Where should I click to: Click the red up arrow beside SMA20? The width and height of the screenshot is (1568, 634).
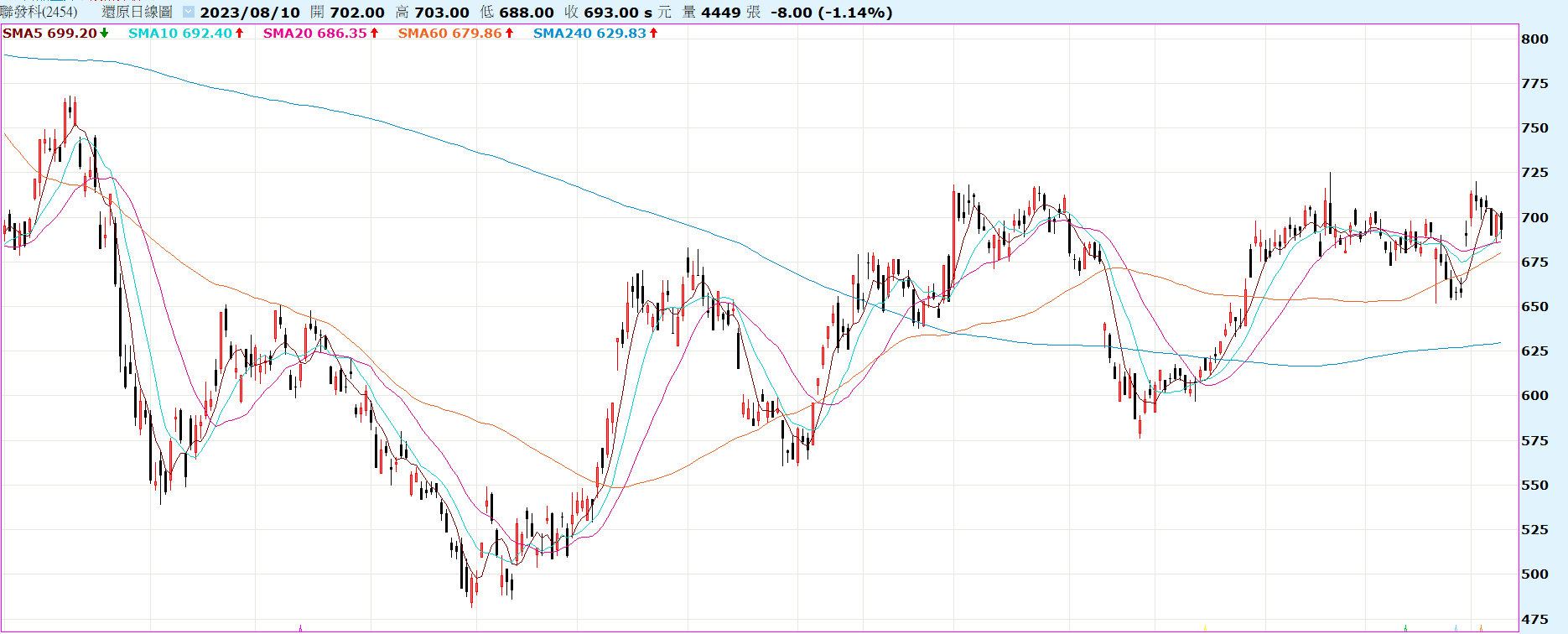pos(374,34)
